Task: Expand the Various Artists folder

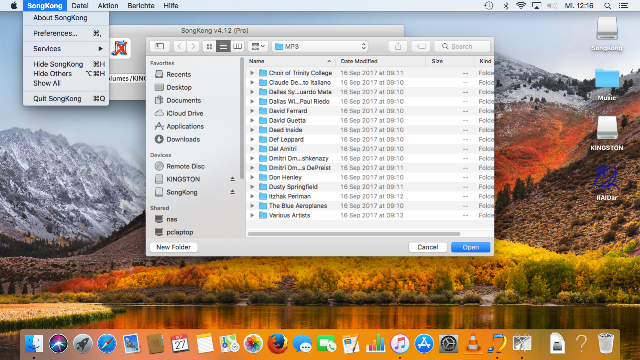Action: 252,216
